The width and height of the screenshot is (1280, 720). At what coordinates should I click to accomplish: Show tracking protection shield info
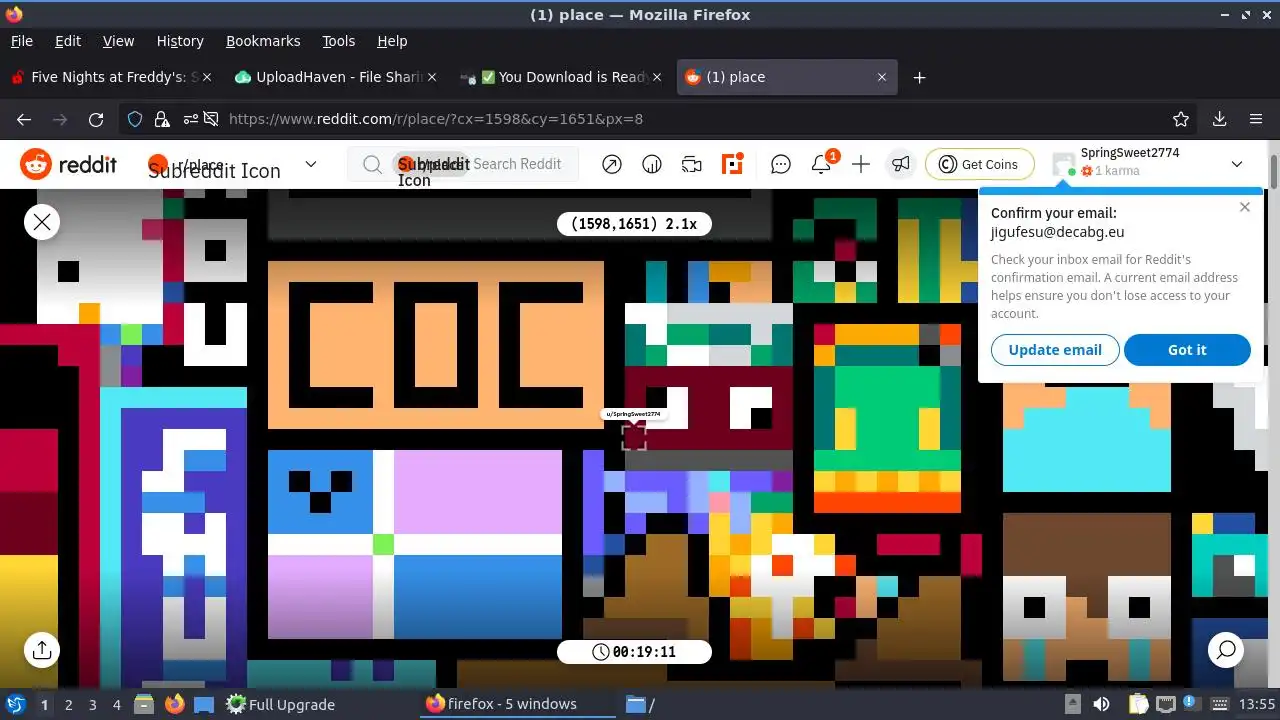click(x=135, y=119)
